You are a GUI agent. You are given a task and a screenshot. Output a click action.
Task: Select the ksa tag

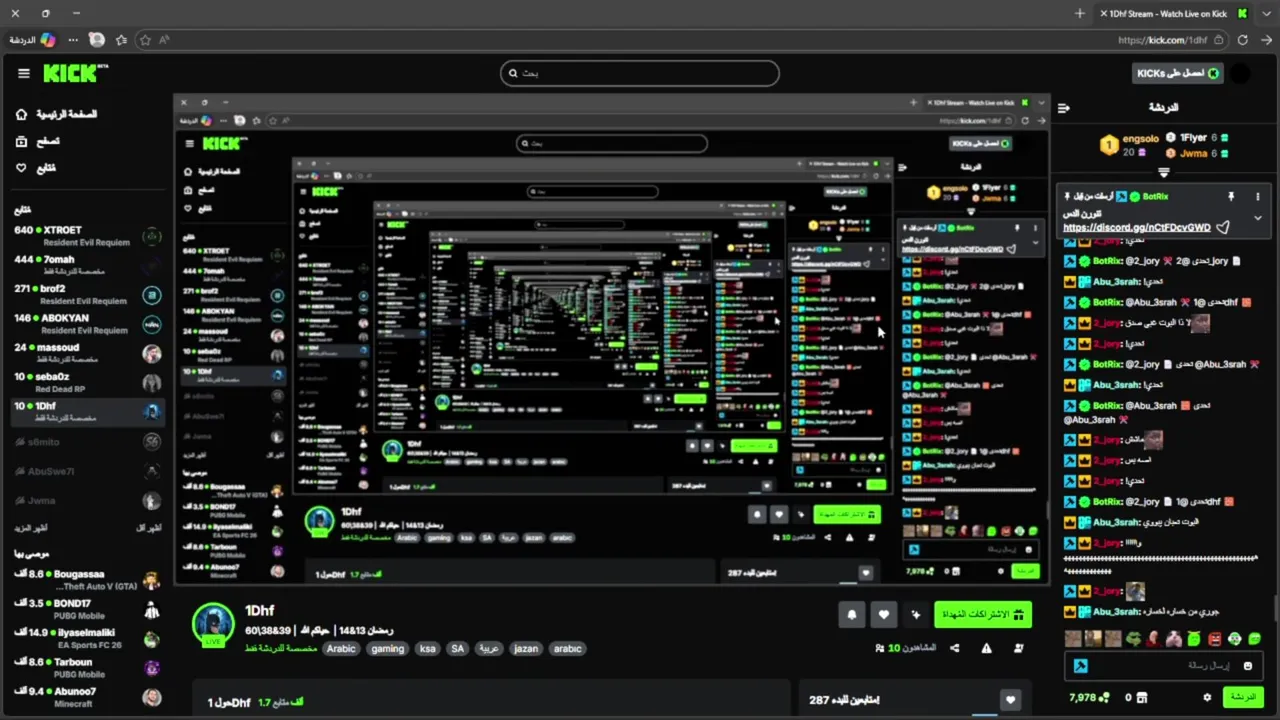(x=428, y=648)
